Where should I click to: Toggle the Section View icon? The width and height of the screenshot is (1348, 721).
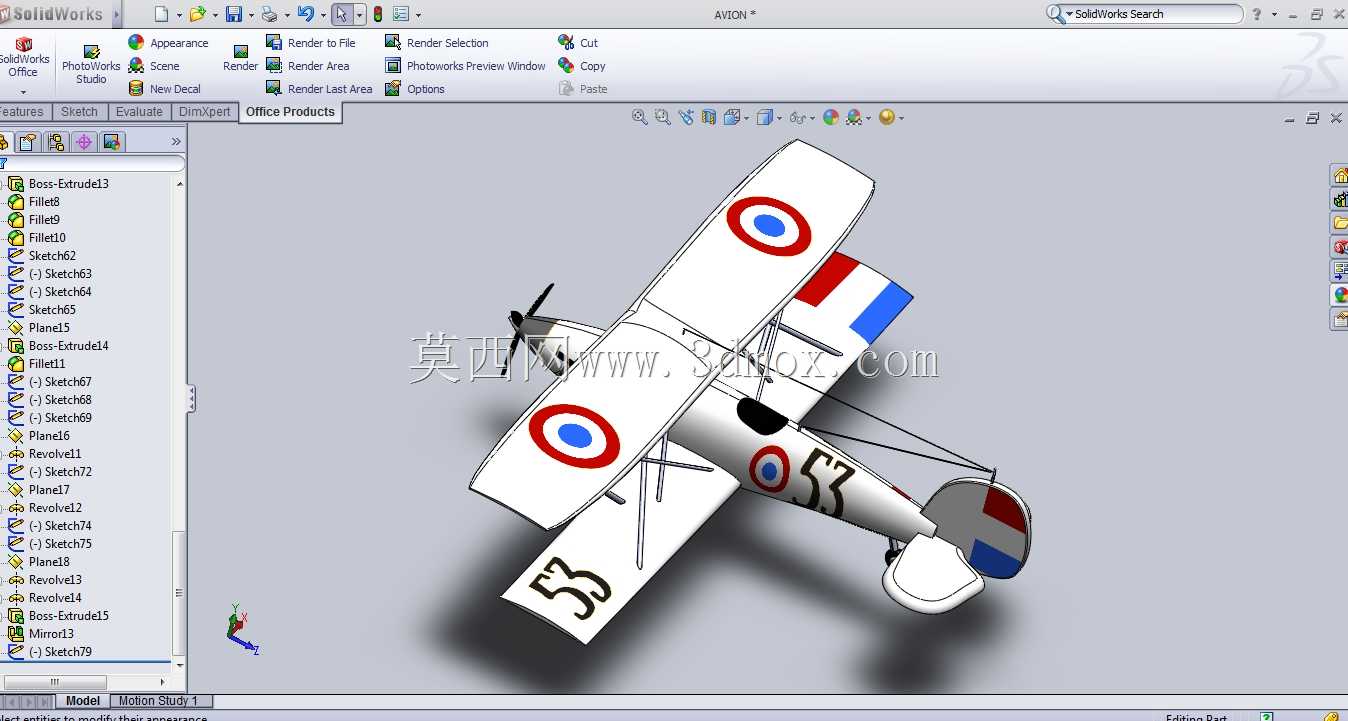[x=709, y=117]
